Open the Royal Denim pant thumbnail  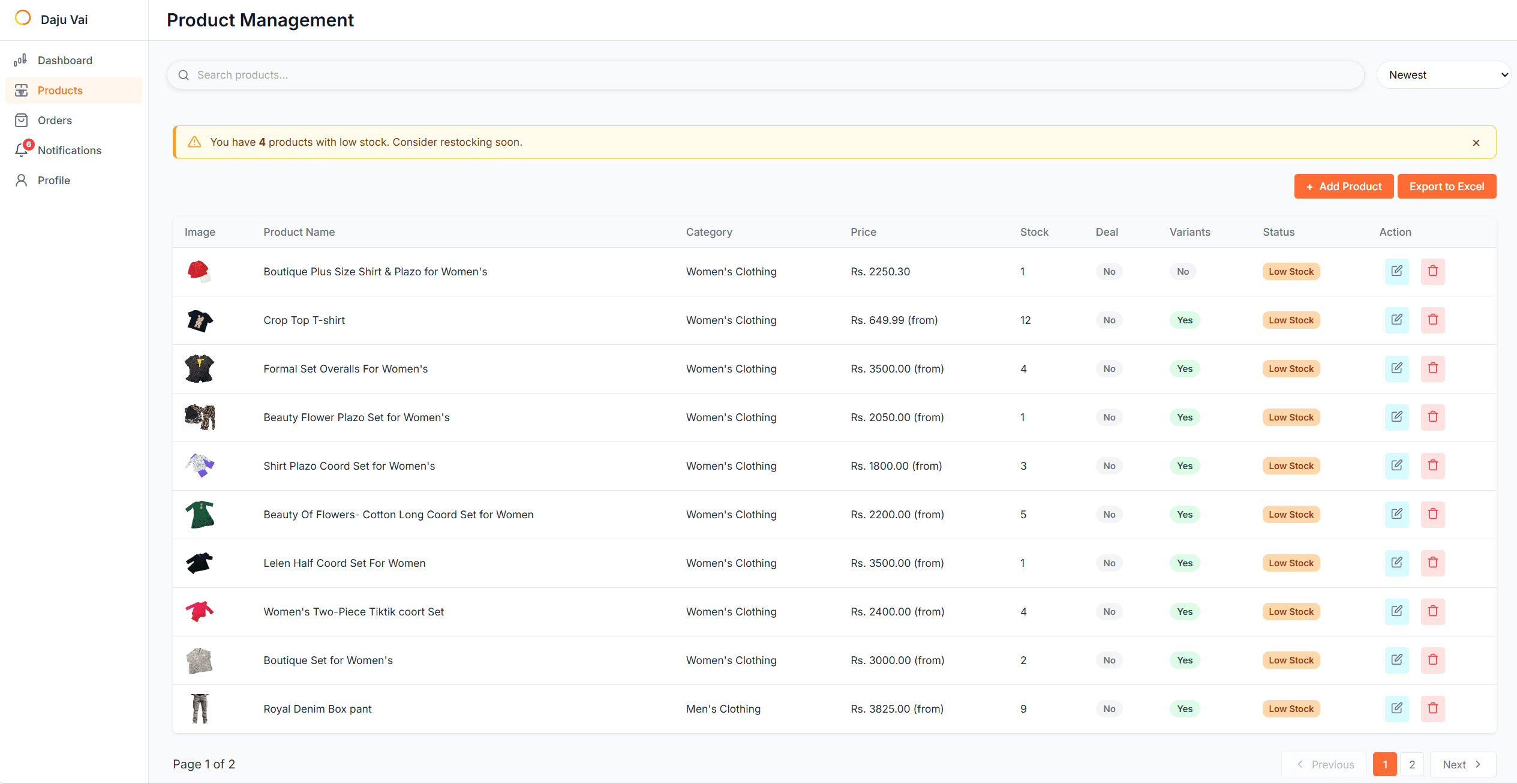(x=200, y=708)
